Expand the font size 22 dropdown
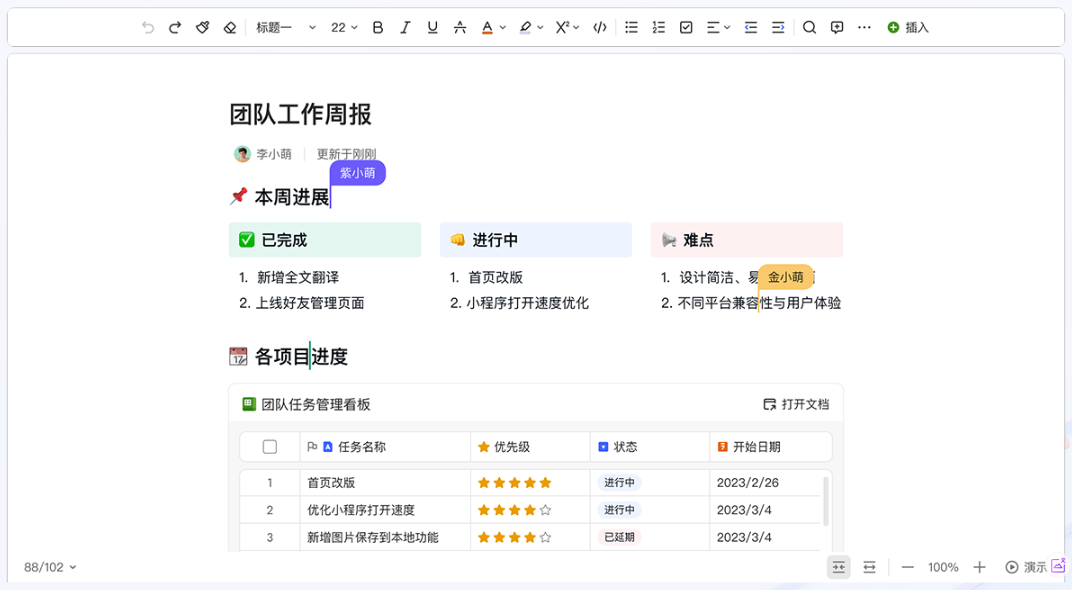The height and width of the screenshot is (590, 1072). coord(344,28)
